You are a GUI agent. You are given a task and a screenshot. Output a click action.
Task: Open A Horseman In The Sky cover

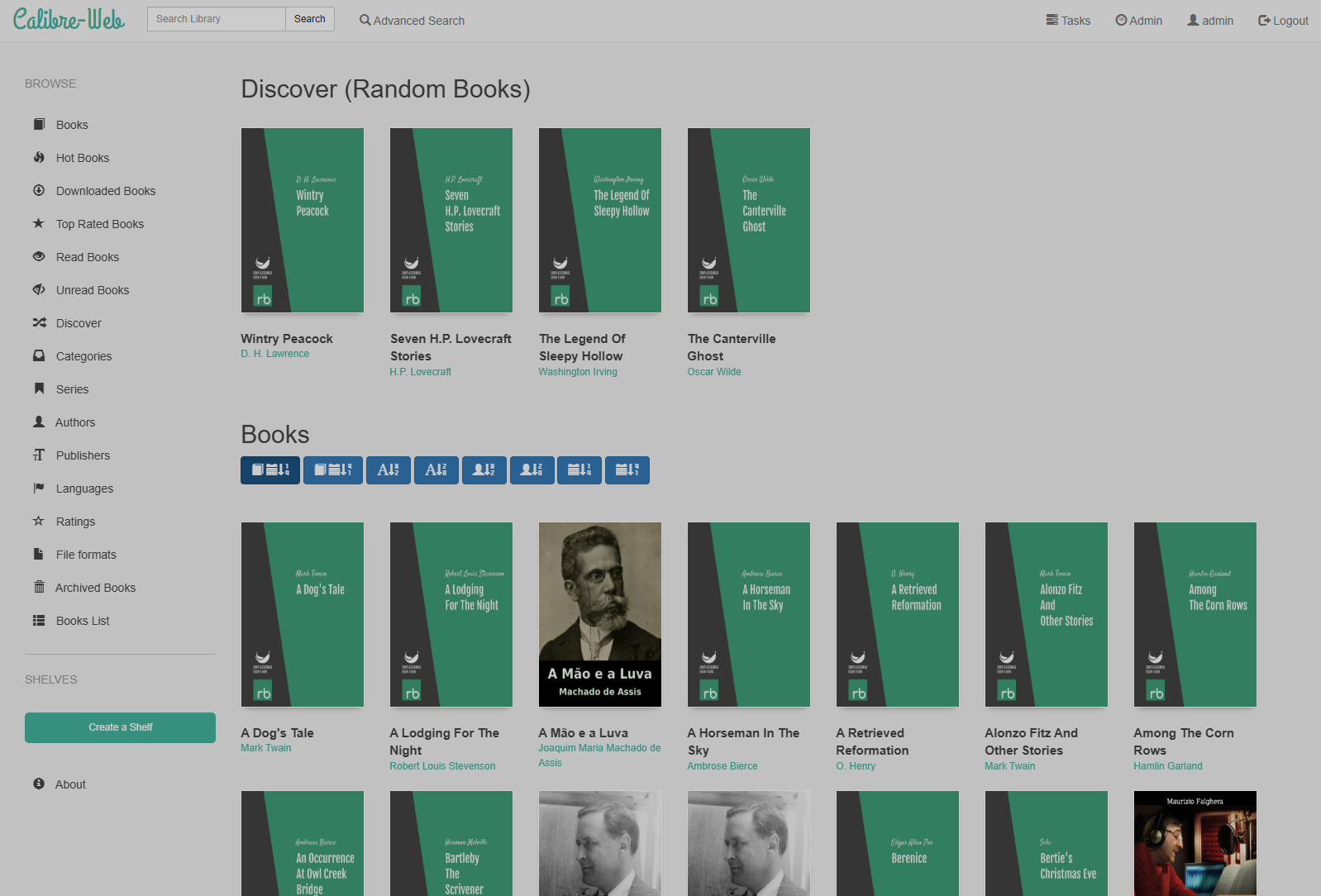[749, 614]
